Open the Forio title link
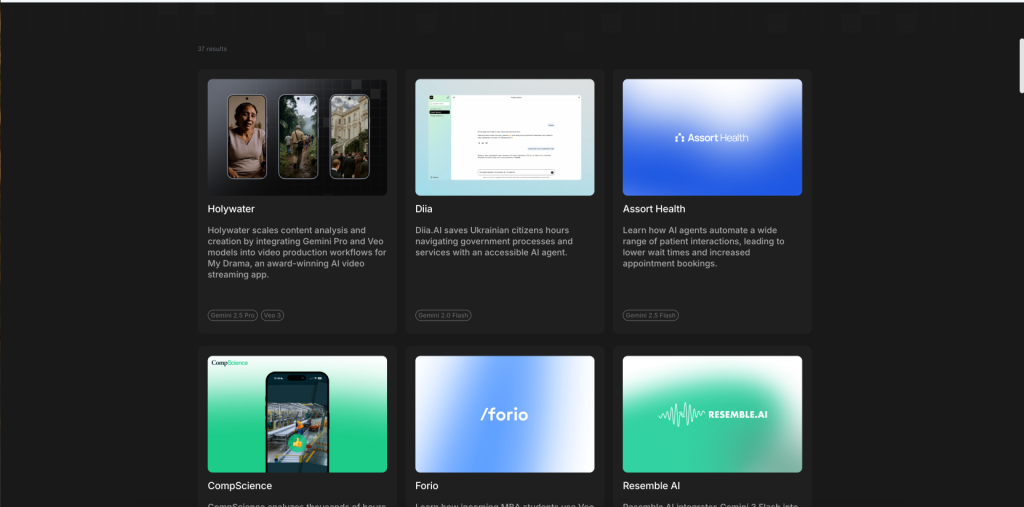This screenshot has width=1024, height=507. click(429, 486)
